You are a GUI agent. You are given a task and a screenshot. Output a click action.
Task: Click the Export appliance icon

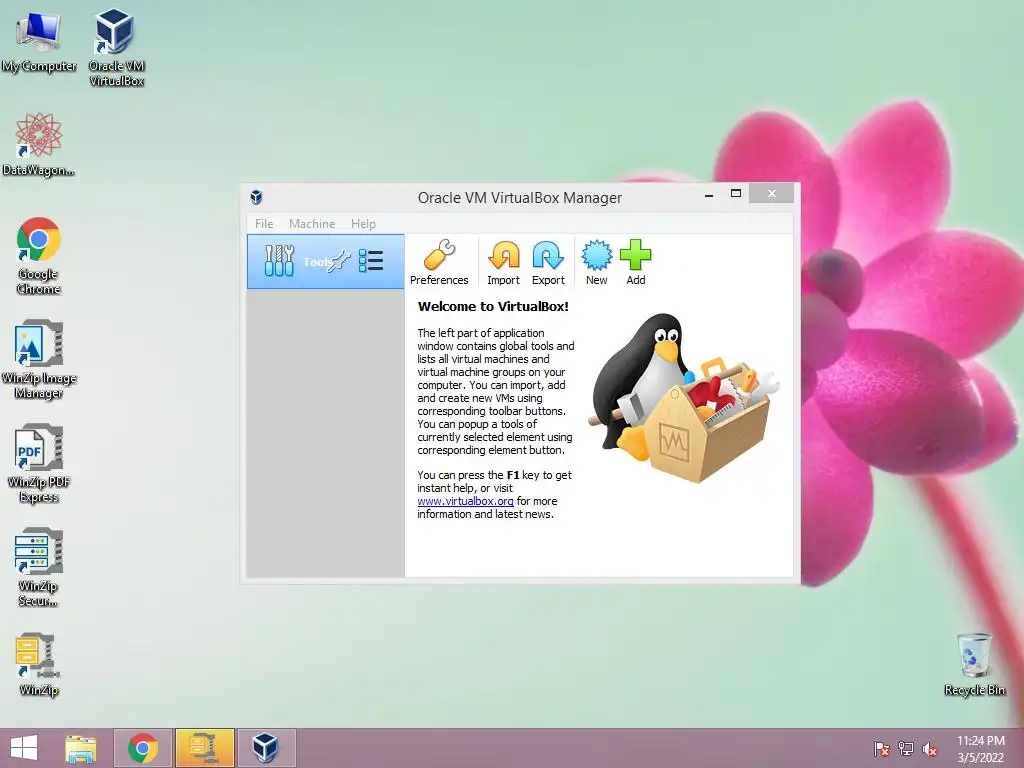[548, 263]
